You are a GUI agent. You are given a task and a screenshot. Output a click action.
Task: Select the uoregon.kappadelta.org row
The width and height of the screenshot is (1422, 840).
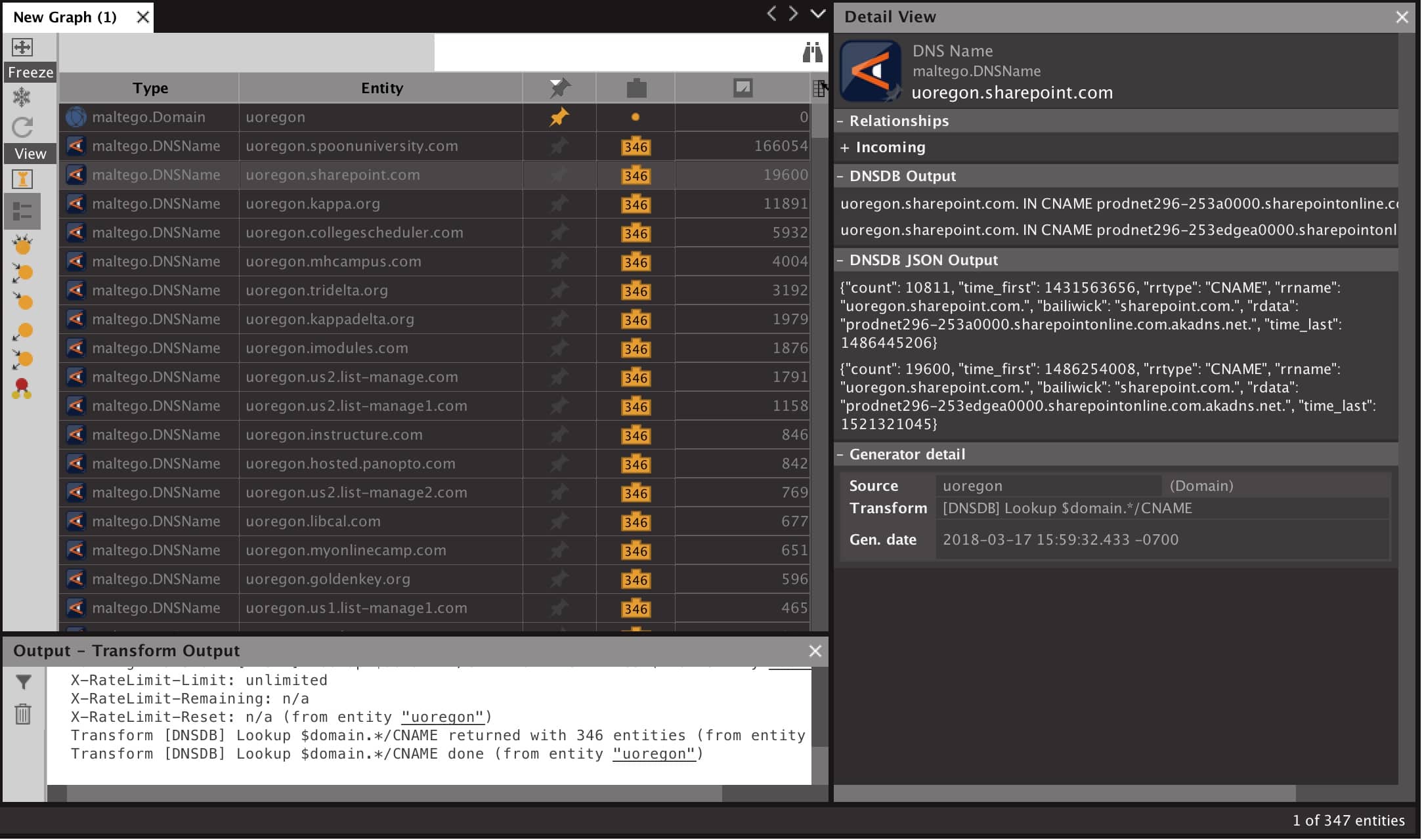435,319
